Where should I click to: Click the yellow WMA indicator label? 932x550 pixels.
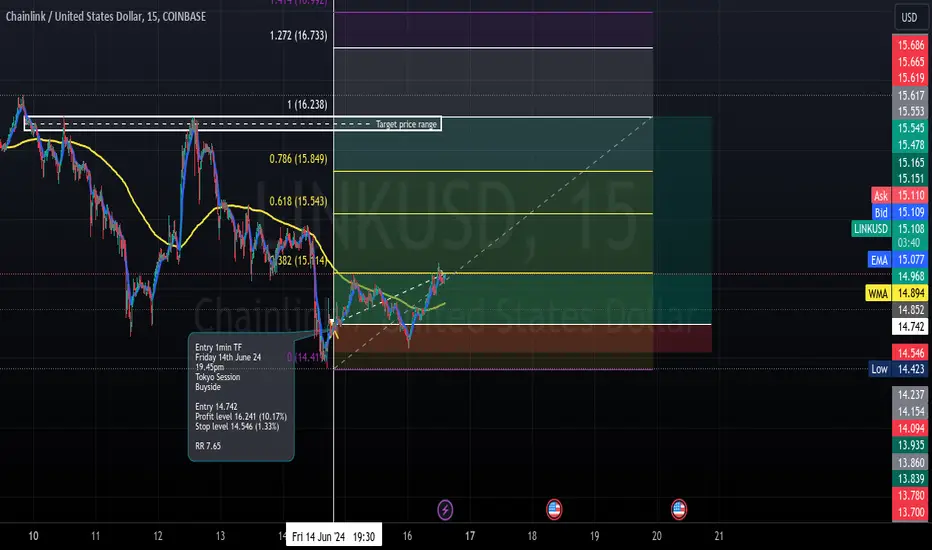click(x=878, y=293)
